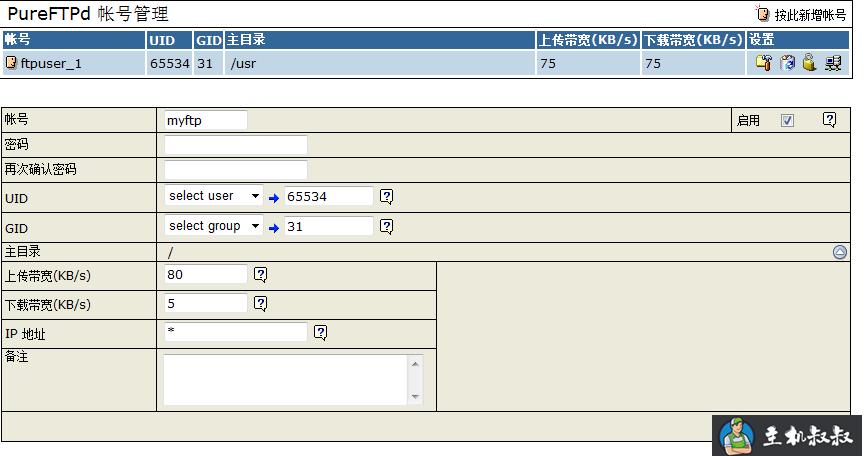The height and width of the screenshot is (456, 867).
Task: Click the GID column header
Action: click(208, 40)
